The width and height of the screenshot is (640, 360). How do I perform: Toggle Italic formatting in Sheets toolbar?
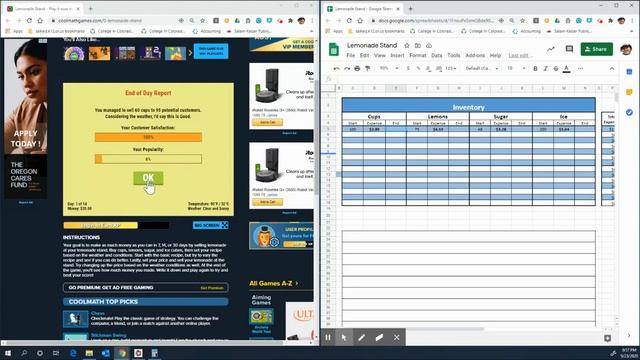click(x=545, y=69)
